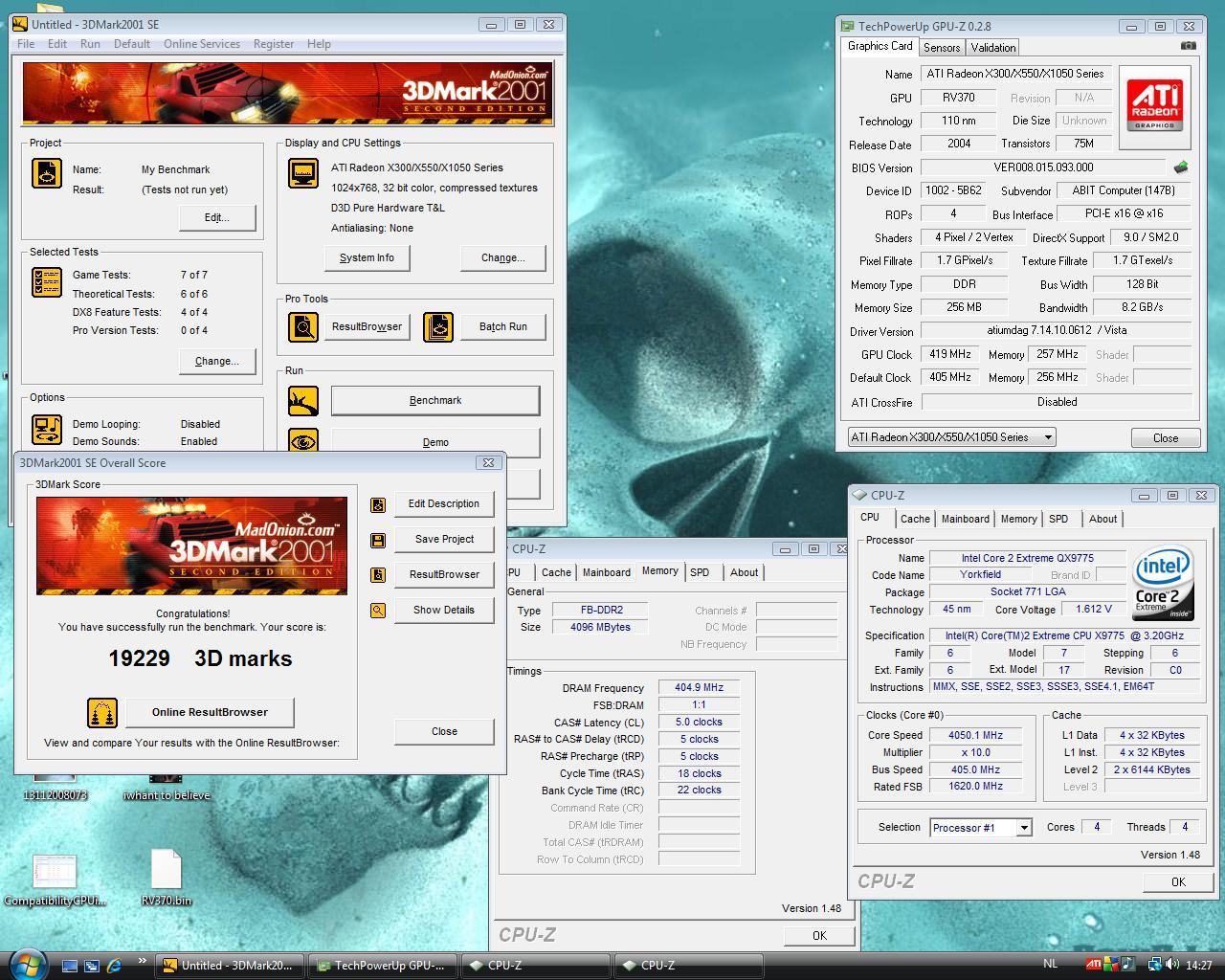Image resolution: width=1225 pixels, height=980 pixels.
Task: Open the Help menu in 3DMark2001
Action: (x=319, y=44)
